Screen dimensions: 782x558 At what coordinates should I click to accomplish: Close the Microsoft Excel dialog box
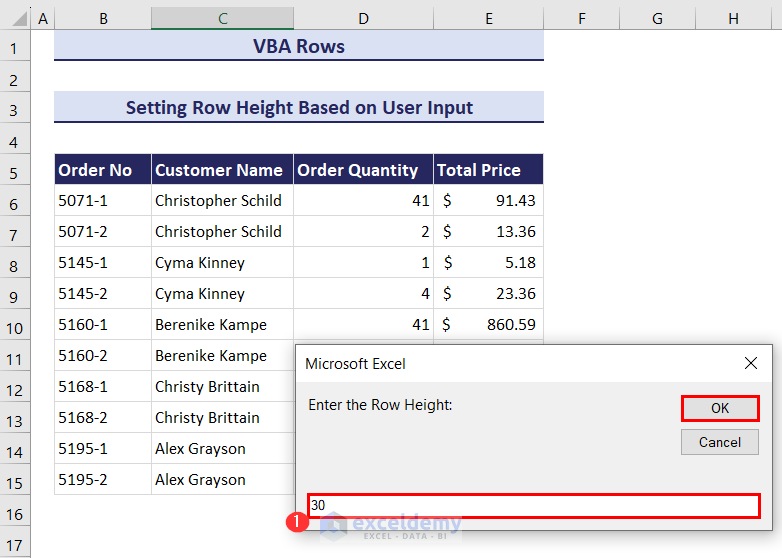tap(751, 364)
